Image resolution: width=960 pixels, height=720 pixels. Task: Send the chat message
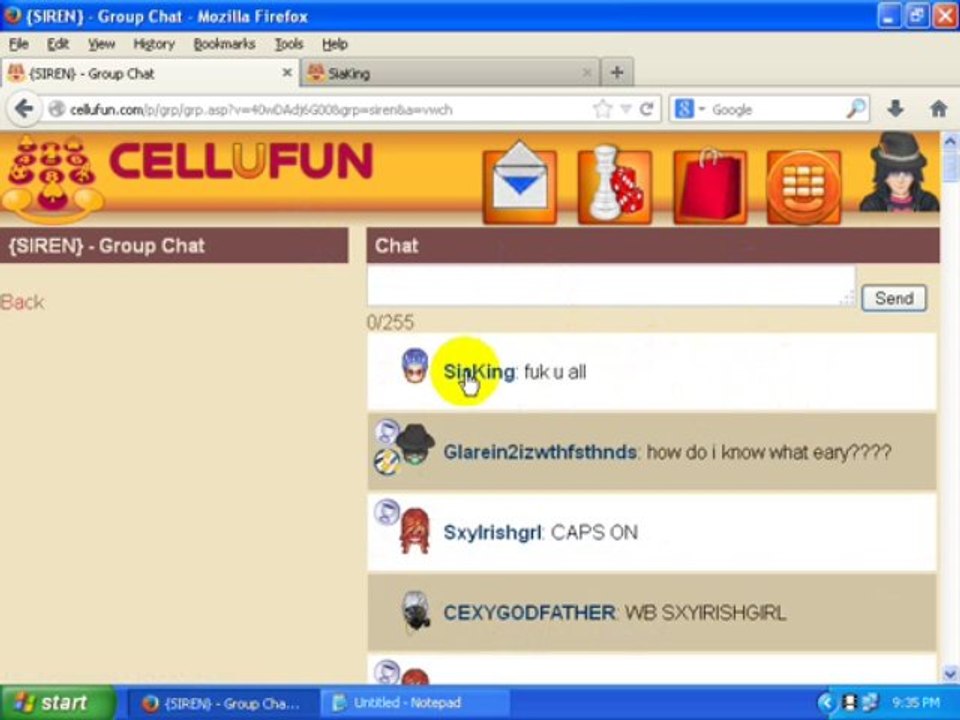point(894,298)
